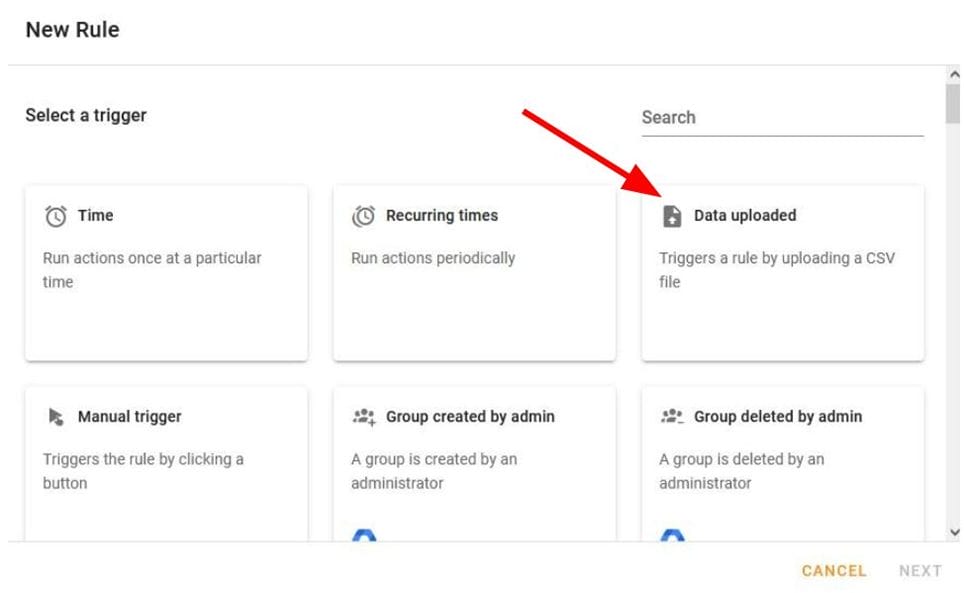This screenshot has height=593, width=964.
Task: Click inside the Search field
Action: pyautogui.click(x=780, y=117)
